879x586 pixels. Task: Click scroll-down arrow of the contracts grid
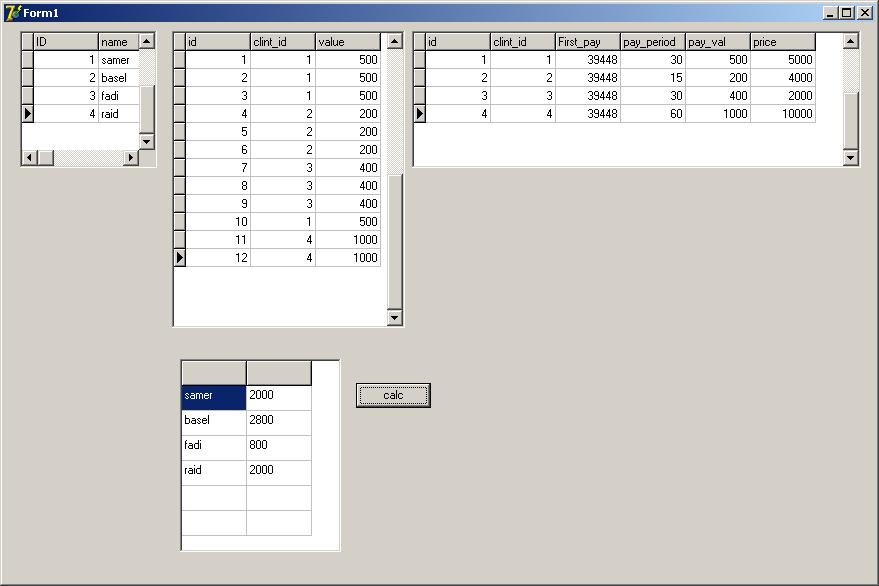pos(850,158)
